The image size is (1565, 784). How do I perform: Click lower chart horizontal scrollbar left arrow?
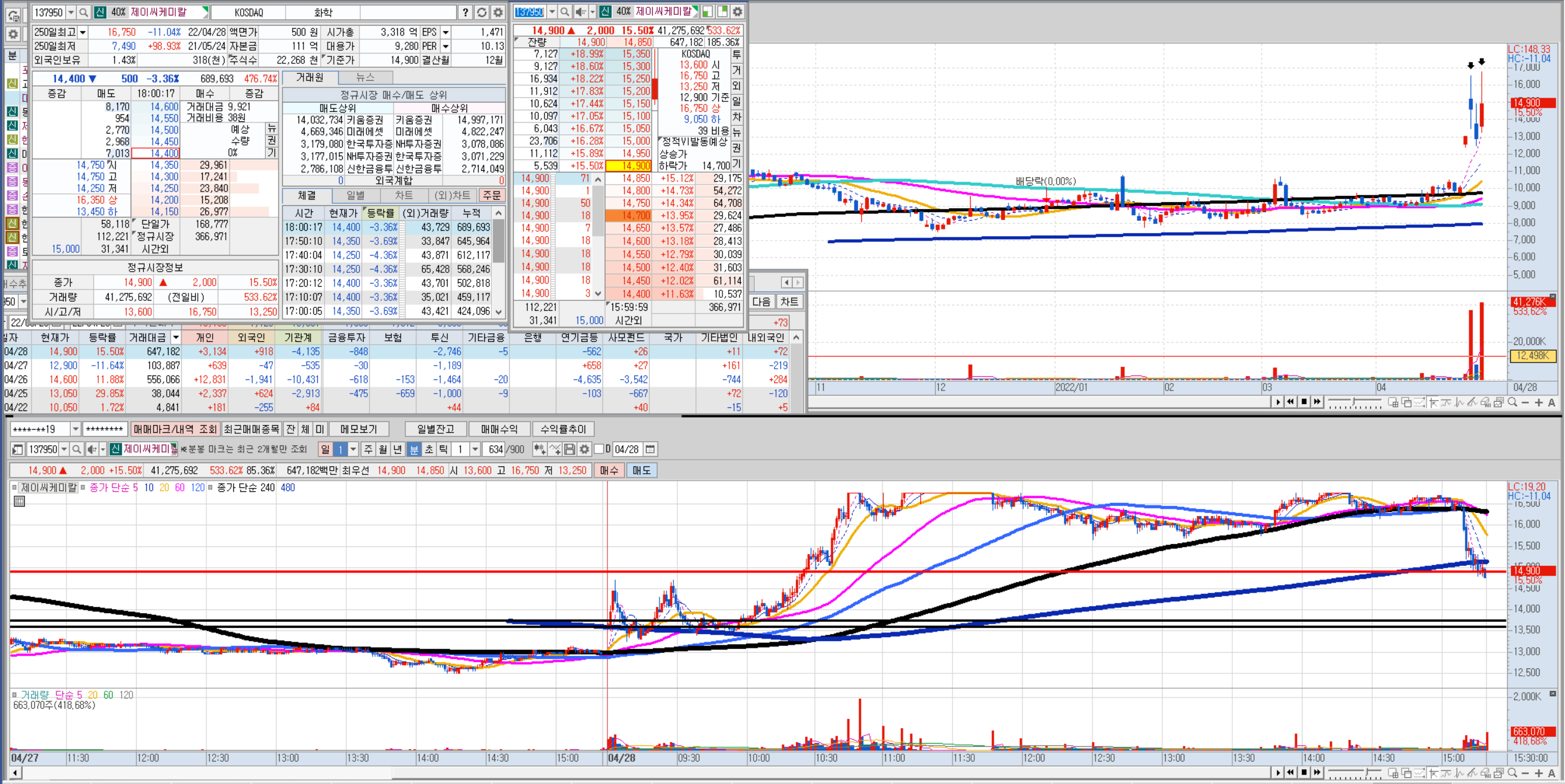click(x=16, y=772)
